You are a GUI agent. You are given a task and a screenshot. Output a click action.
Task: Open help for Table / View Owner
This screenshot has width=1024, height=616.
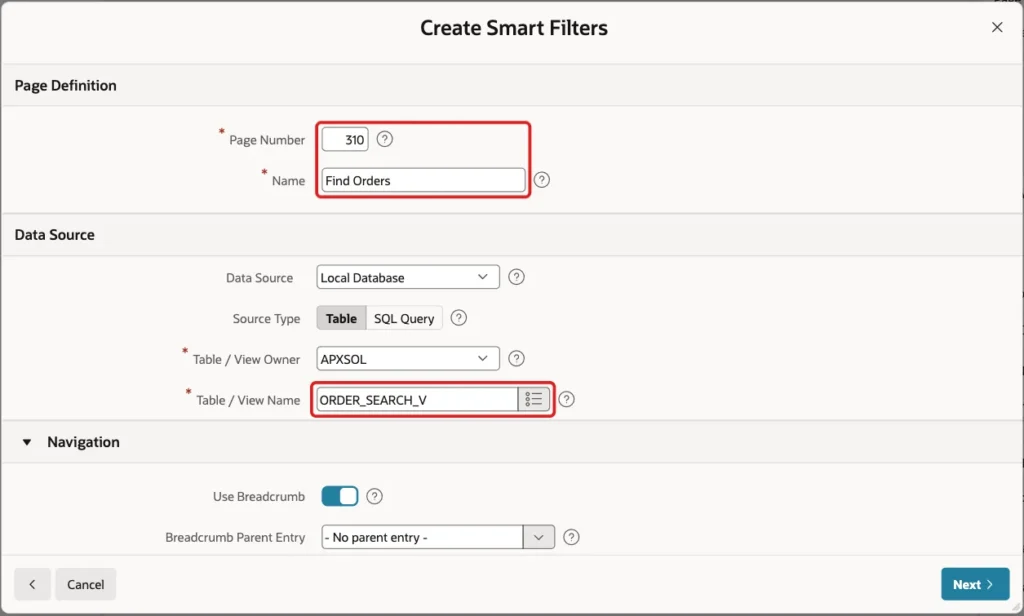point(516,359)
